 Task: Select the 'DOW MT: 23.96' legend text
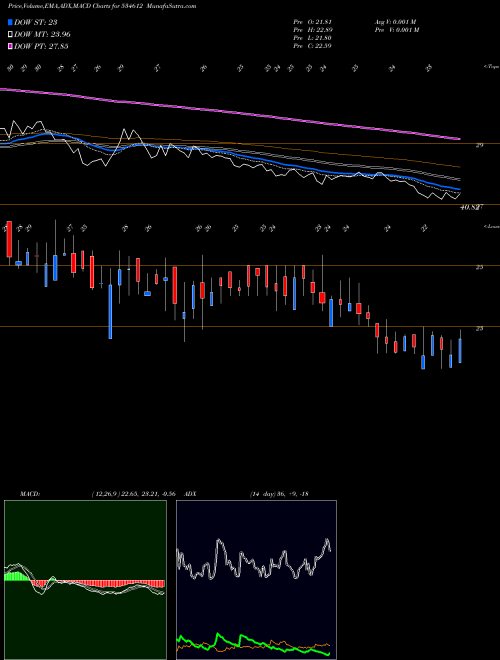pyautogui.click(x=42, y=35)
